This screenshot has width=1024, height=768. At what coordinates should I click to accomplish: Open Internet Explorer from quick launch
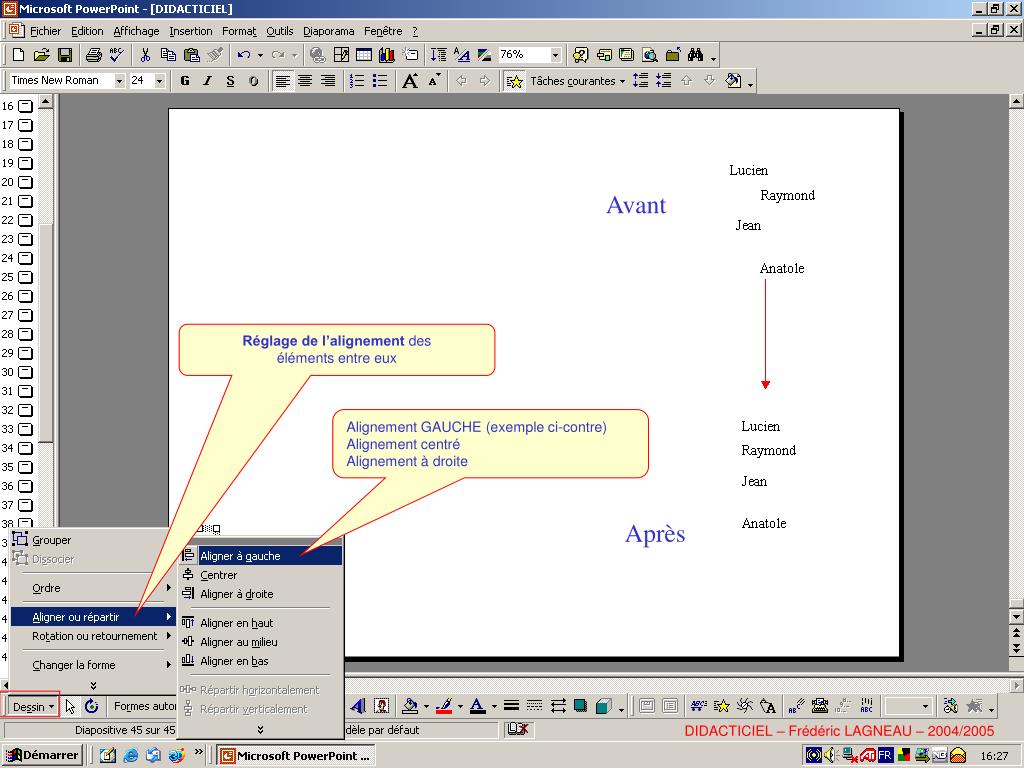point(131,756)
